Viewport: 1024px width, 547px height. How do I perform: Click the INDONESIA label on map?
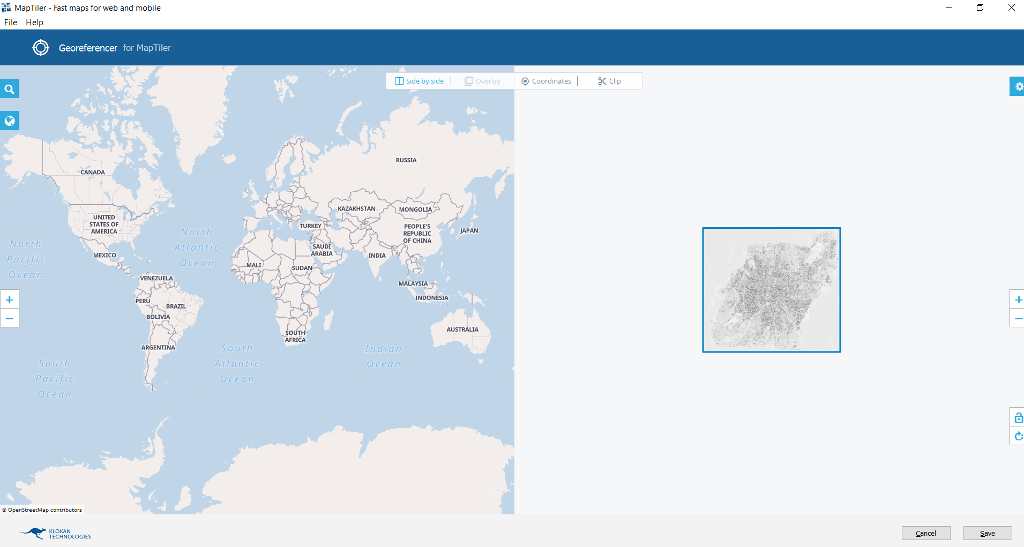432,298
